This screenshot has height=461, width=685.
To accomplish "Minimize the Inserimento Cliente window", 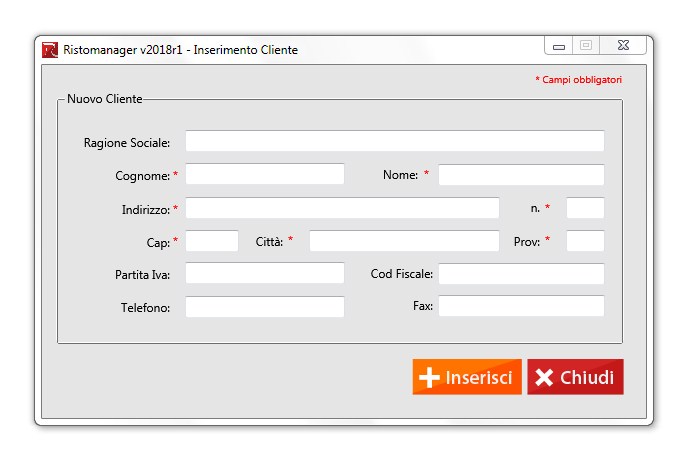I will tap(559, 46).
